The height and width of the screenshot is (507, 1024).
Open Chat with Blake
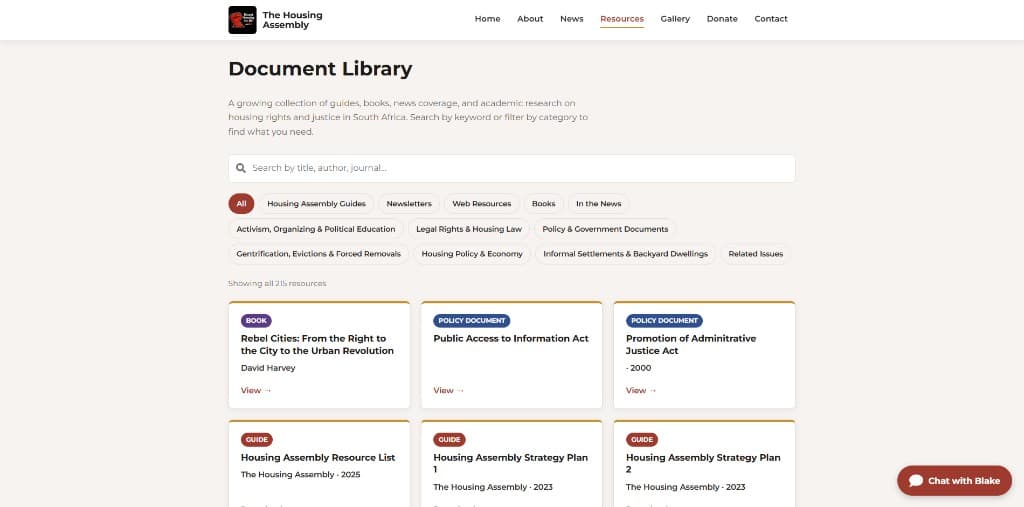(x=954, y=481)
